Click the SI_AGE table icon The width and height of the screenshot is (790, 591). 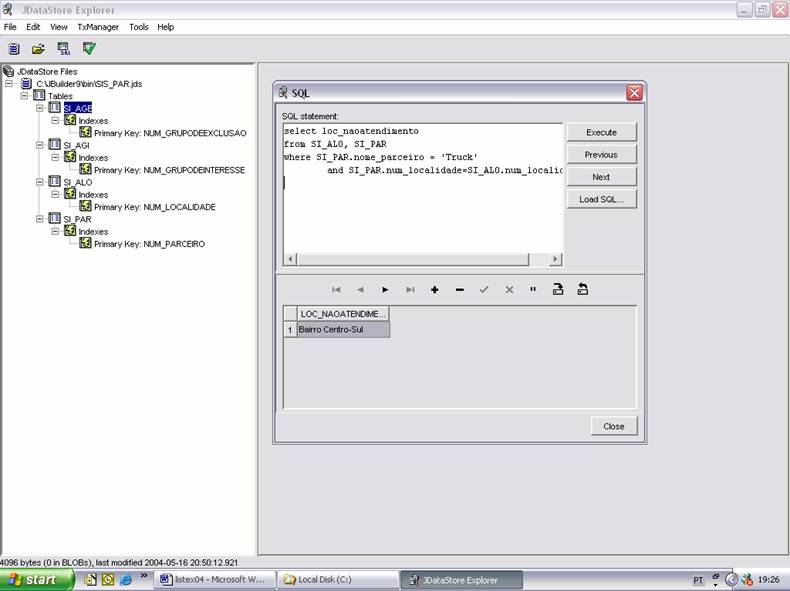pyautogui.click(x=54, y=107)
